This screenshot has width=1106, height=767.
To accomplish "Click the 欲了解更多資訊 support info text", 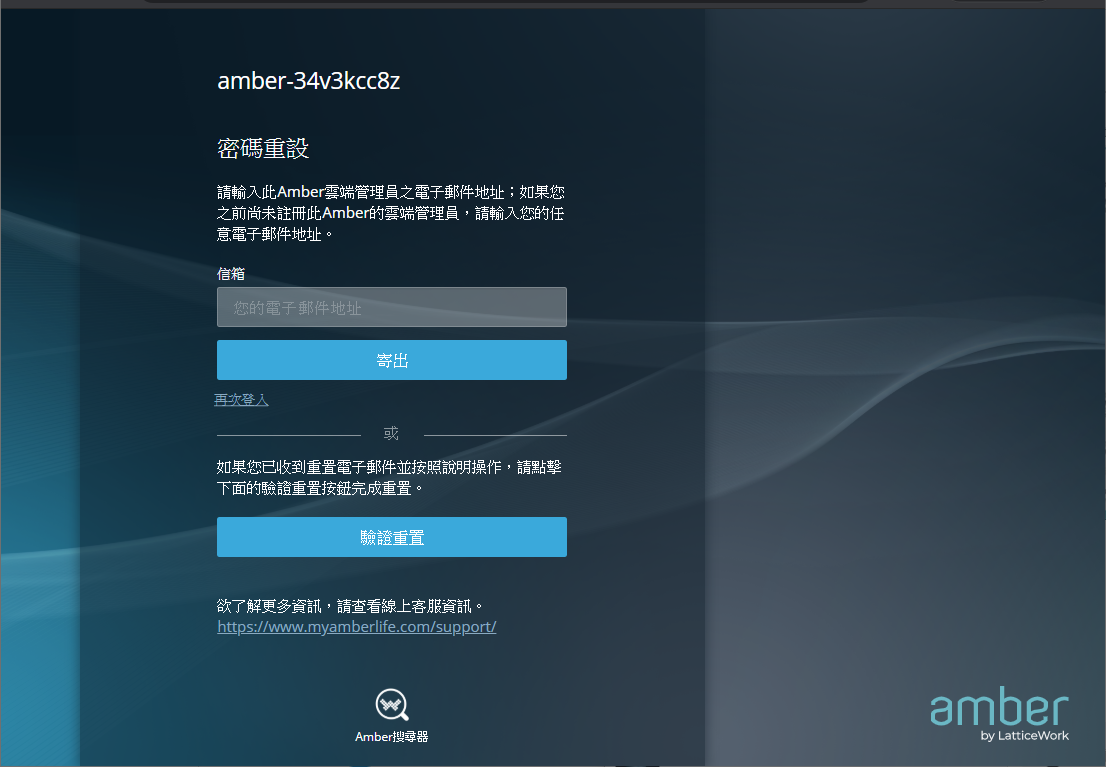I will click(350, 606).
